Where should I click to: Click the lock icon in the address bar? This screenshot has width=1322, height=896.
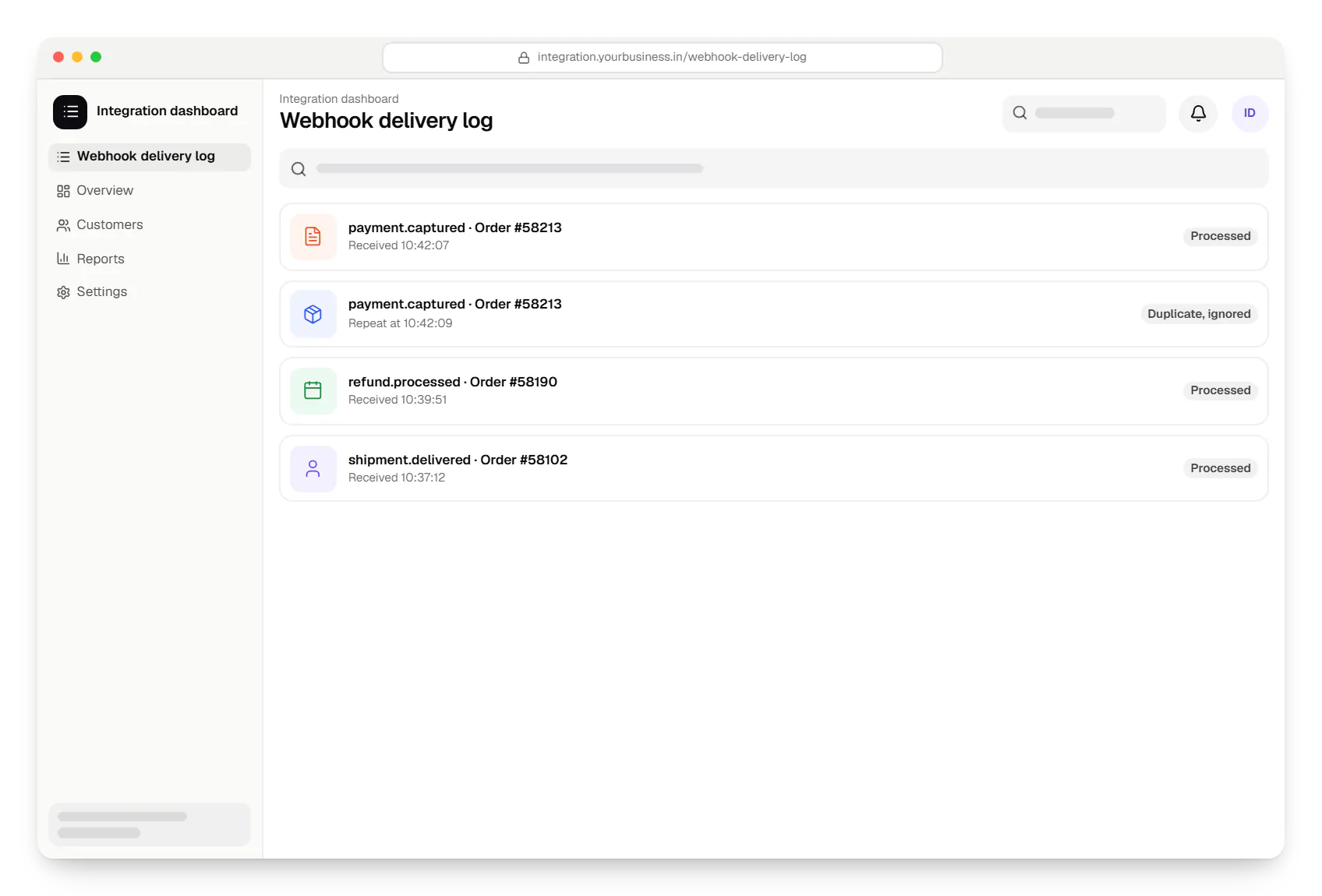click(x=524, y=58)
